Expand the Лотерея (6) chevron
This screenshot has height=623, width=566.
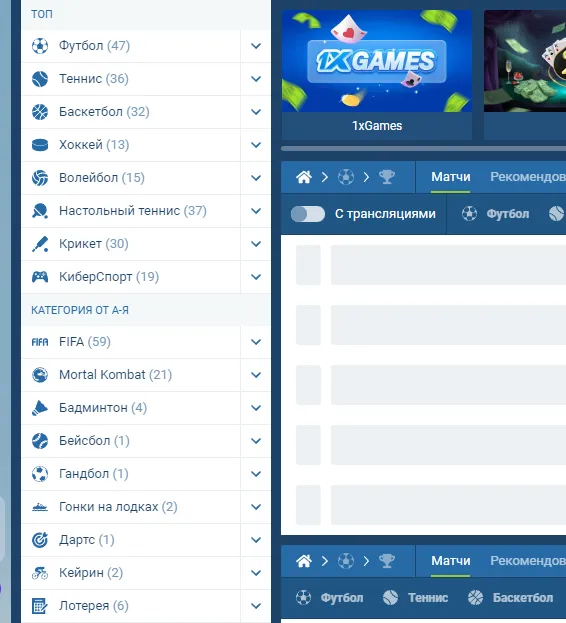256,606
